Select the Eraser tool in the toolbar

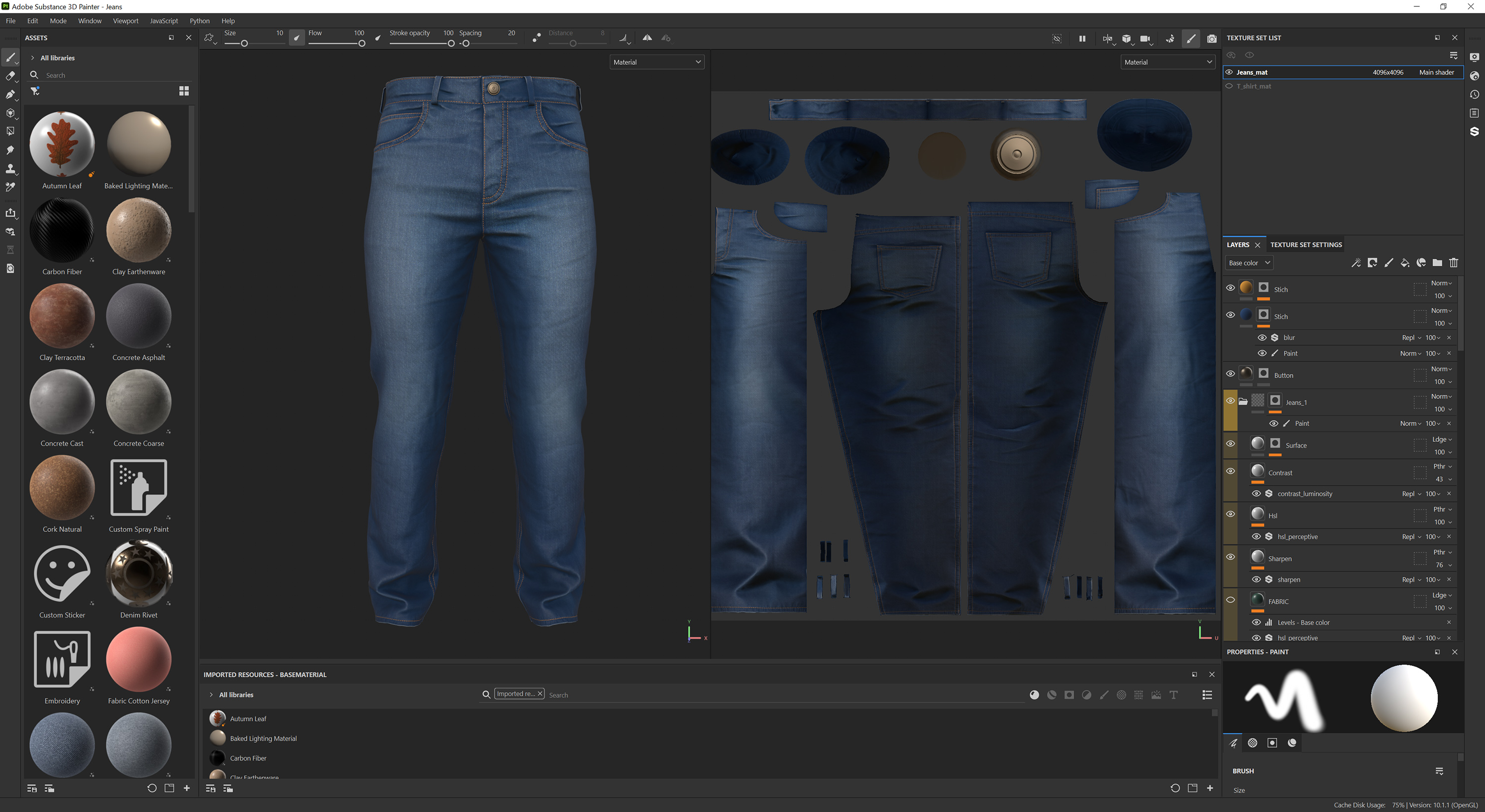click(x=10, y=76)
